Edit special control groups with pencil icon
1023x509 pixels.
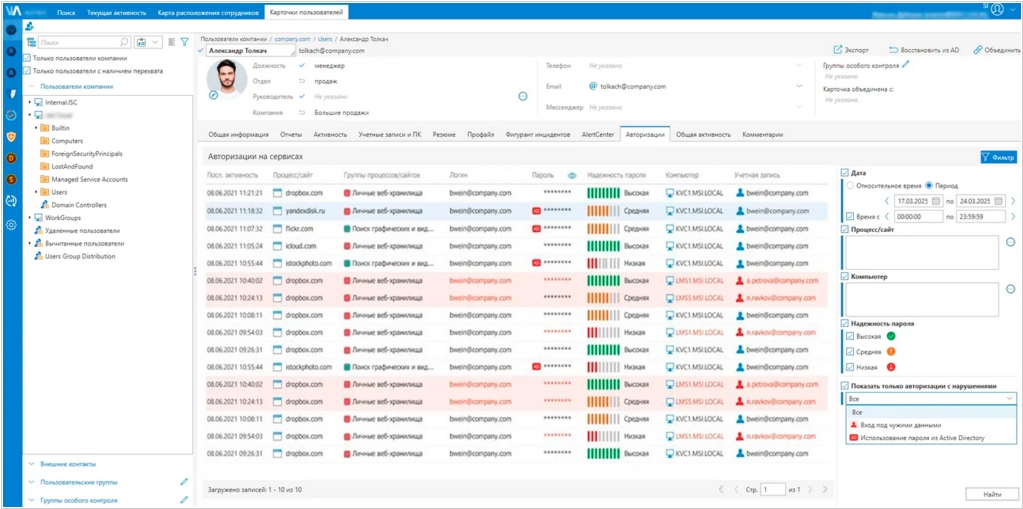pos(906,64)
